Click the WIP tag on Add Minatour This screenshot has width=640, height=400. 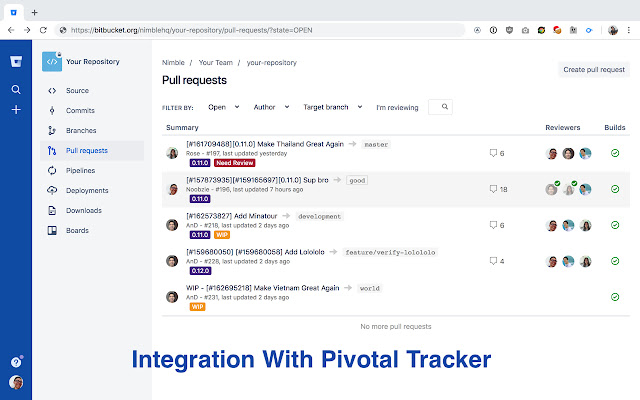pyautogui.click(x=222, y=235)
